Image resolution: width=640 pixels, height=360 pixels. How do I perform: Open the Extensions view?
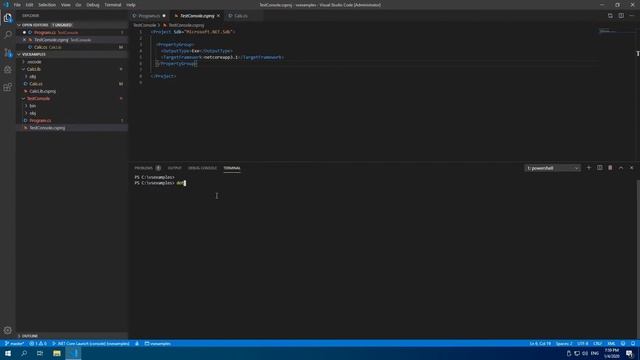coord(8,87)
